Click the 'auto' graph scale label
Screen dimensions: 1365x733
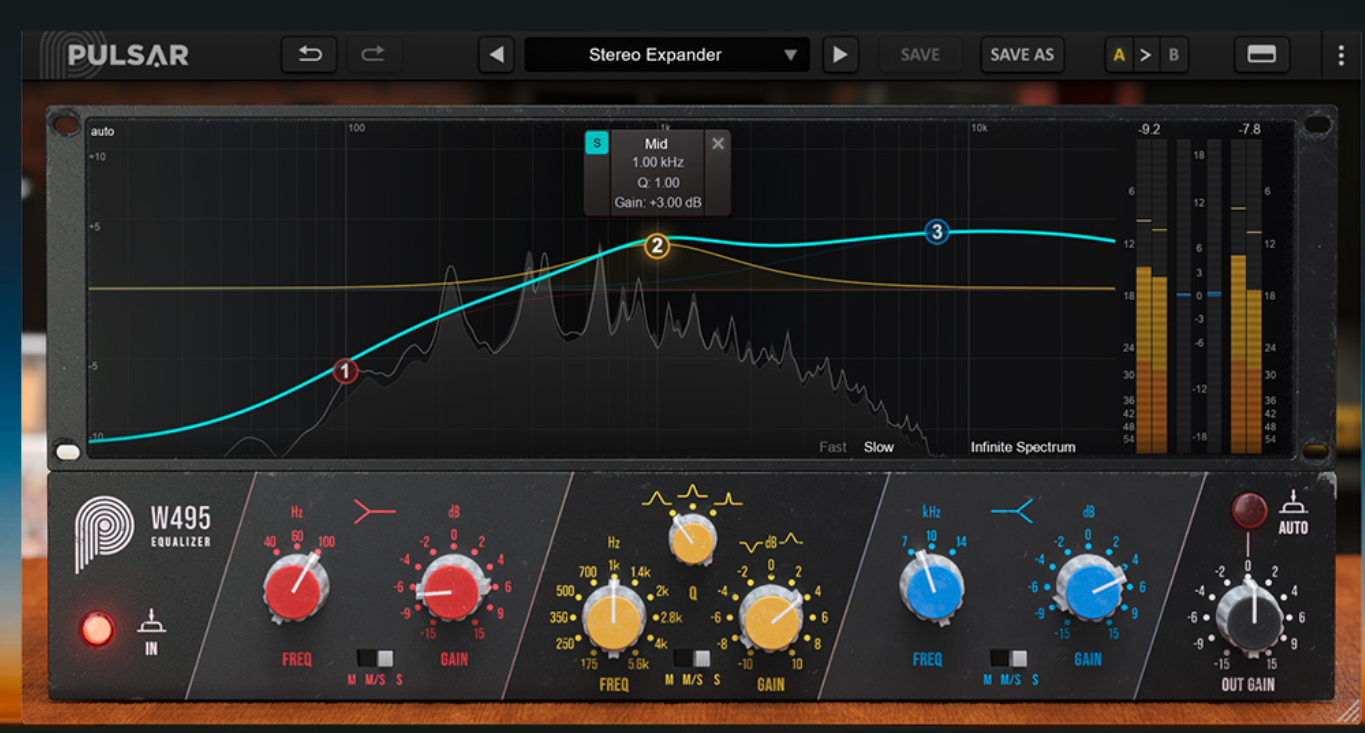[x=103, y=131]
